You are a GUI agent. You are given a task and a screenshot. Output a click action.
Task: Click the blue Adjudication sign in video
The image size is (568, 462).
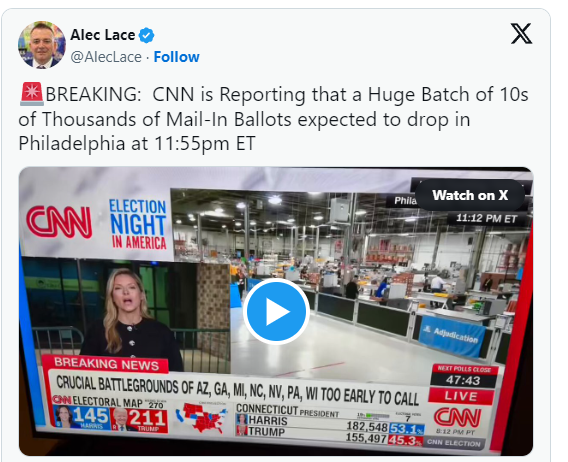point(452,336)
